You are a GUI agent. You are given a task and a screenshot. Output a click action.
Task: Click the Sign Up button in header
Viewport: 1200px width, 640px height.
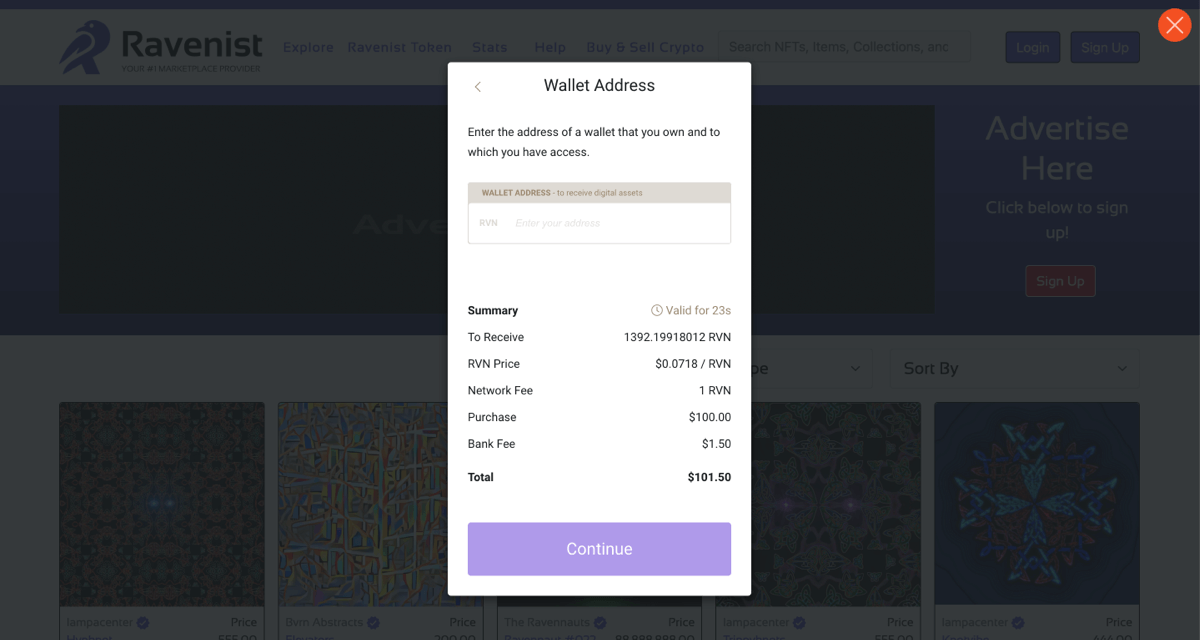pos(1104,47)
